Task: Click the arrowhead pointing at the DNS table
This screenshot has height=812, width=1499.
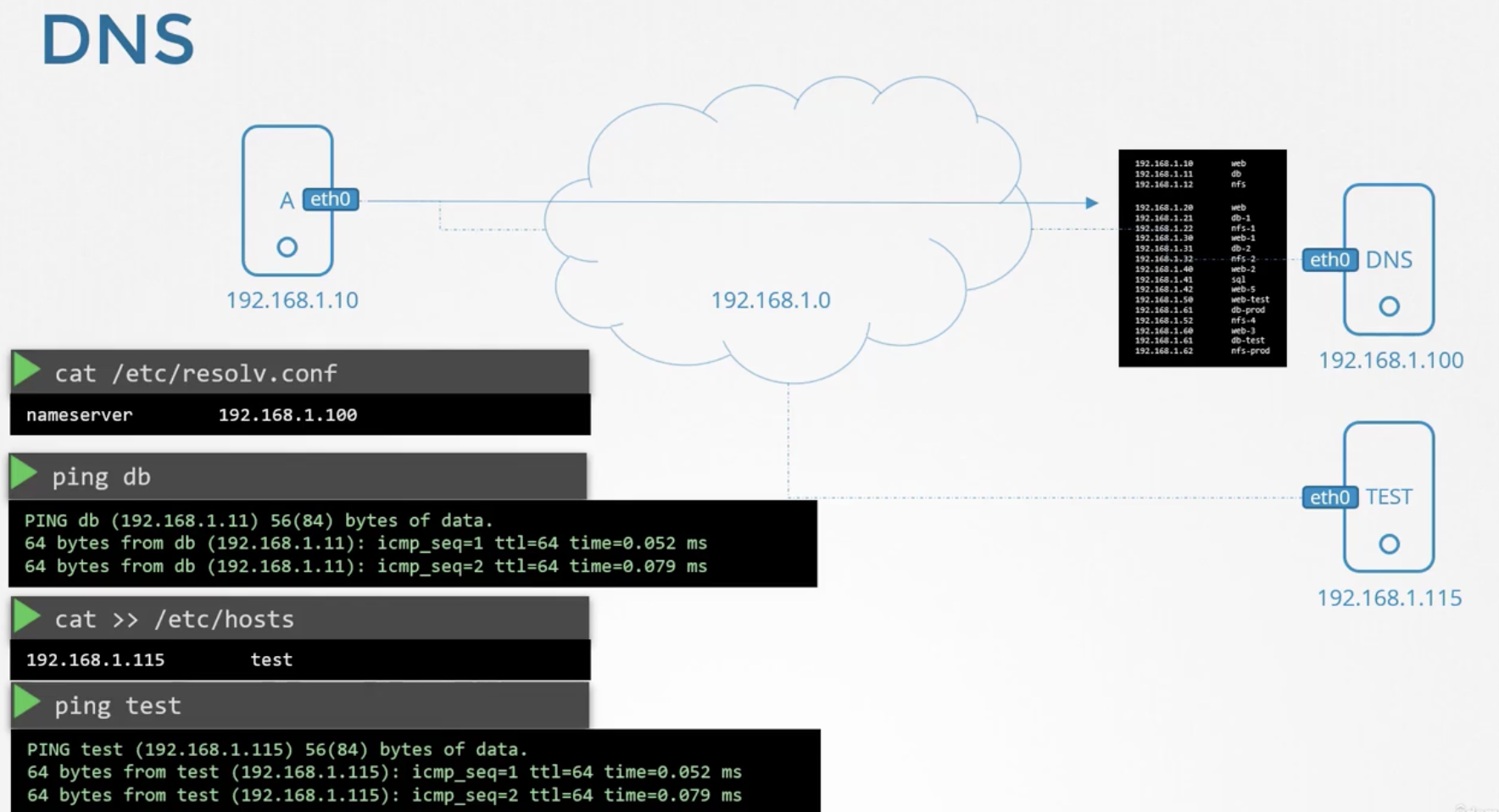Action: (x=1092, y=203)
